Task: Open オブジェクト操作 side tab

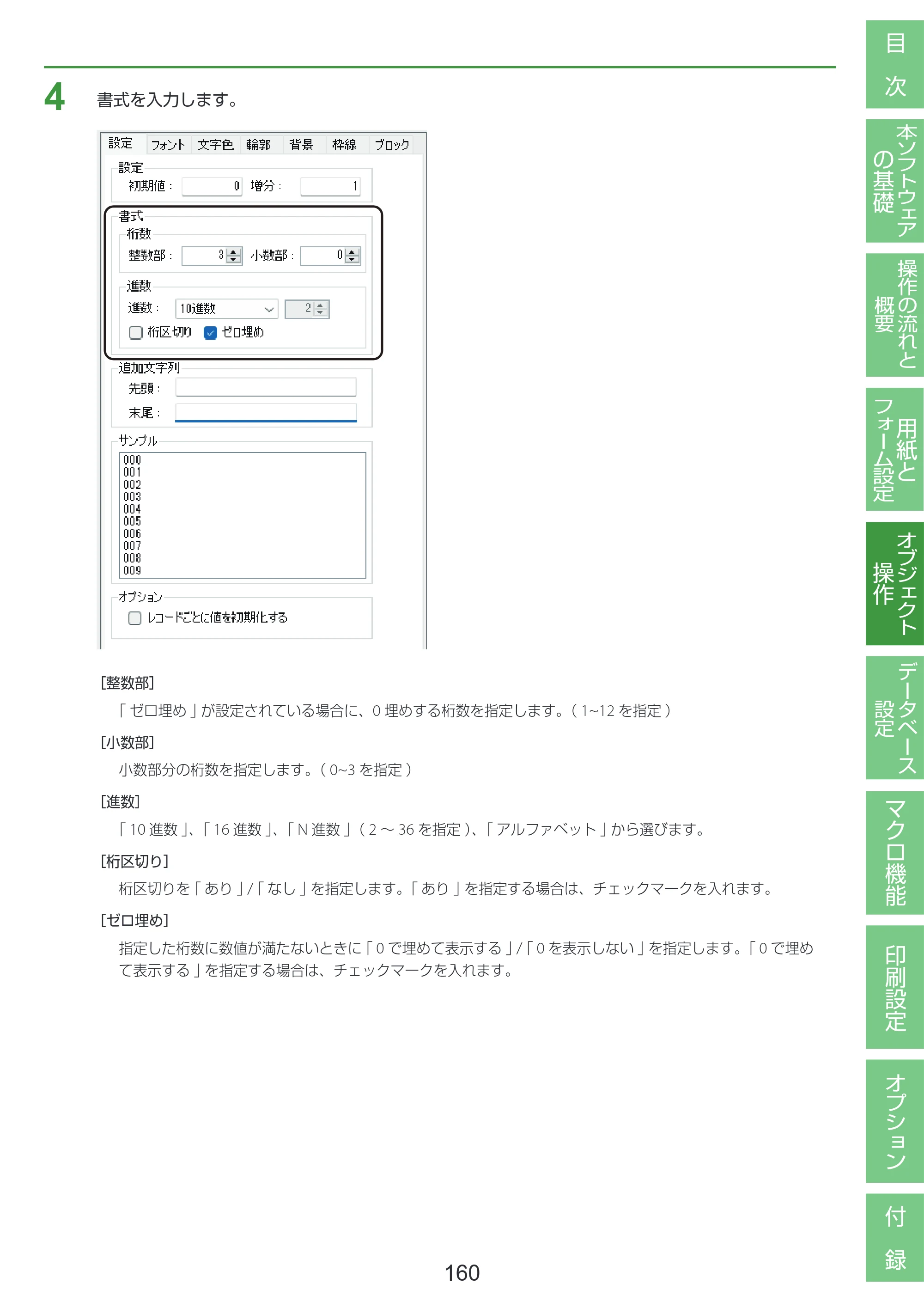Action: [894, 584]
